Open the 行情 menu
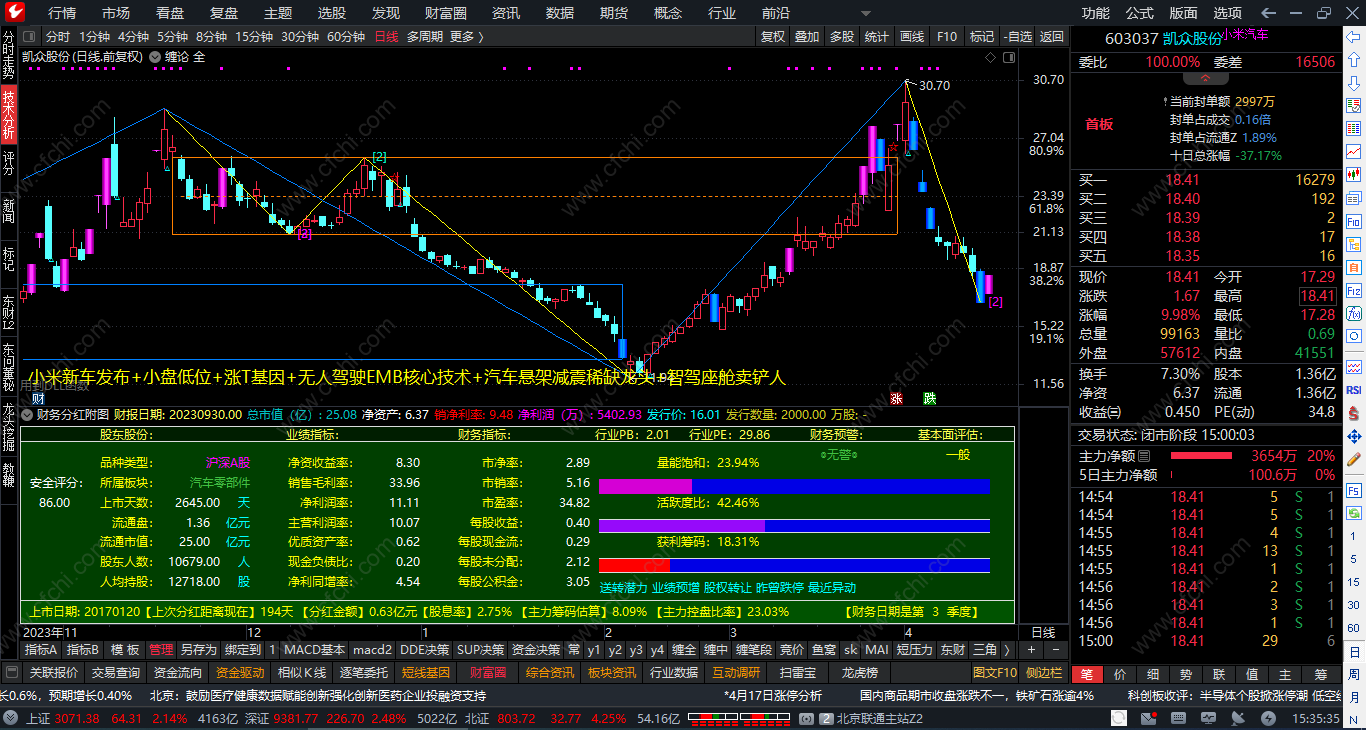 [62, 13]
